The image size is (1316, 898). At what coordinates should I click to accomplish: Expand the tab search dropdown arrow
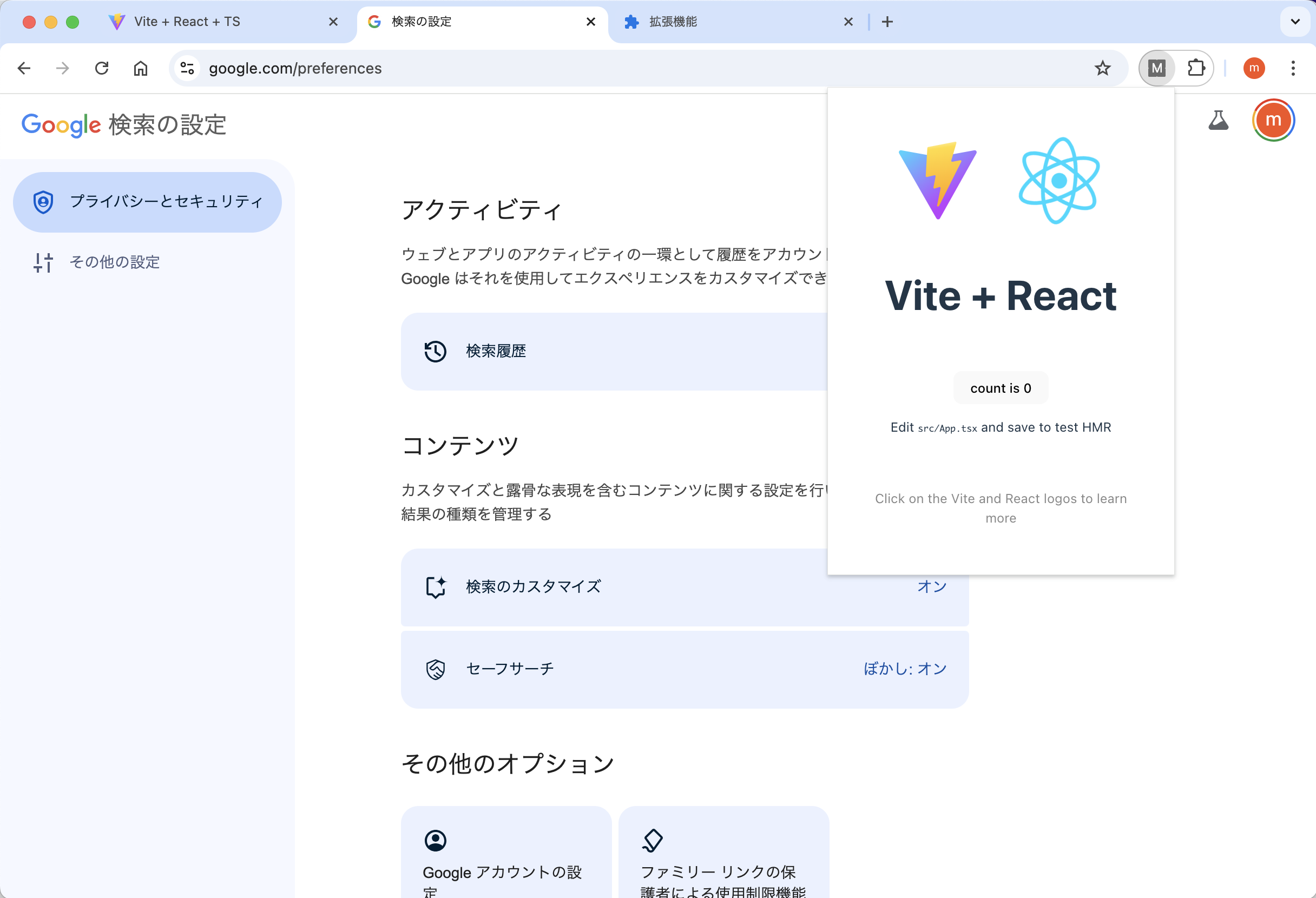click(1294, 22)
